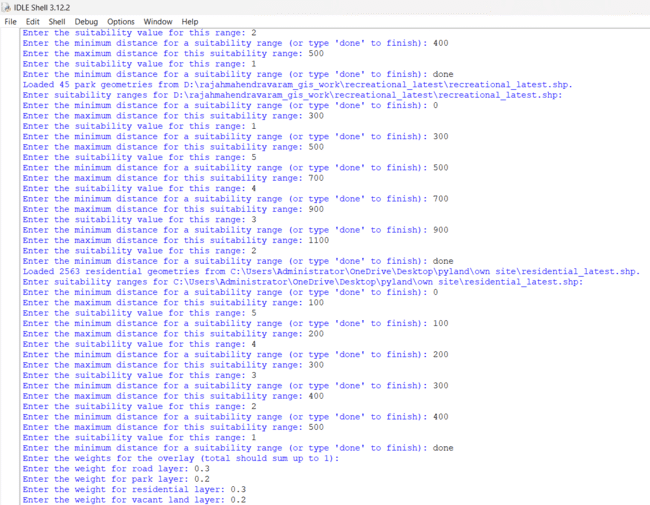Click the 'Loaded 2563 residential geometries' output line
The width and height of the screenshot is (650, 505).
[330, 271]
